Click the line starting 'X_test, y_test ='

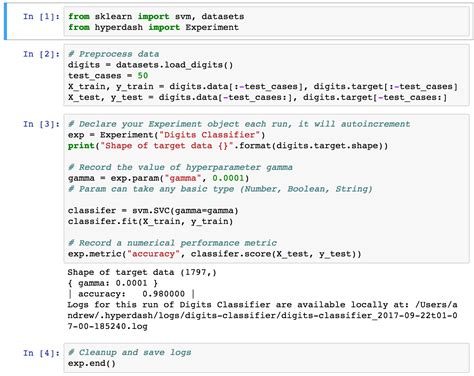coord(257,98)
